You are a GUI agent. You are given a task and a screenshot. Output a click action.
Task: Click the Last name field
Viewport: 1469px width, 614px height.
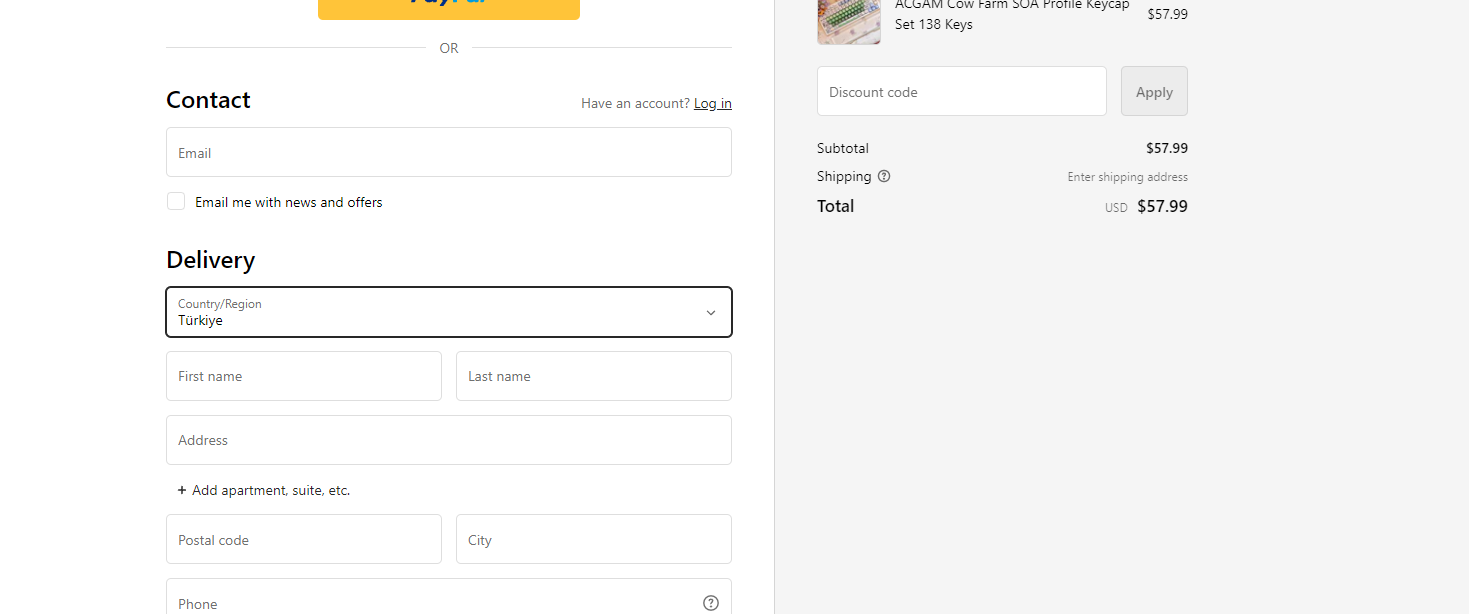pyautogui.click(x=593, y=376)
